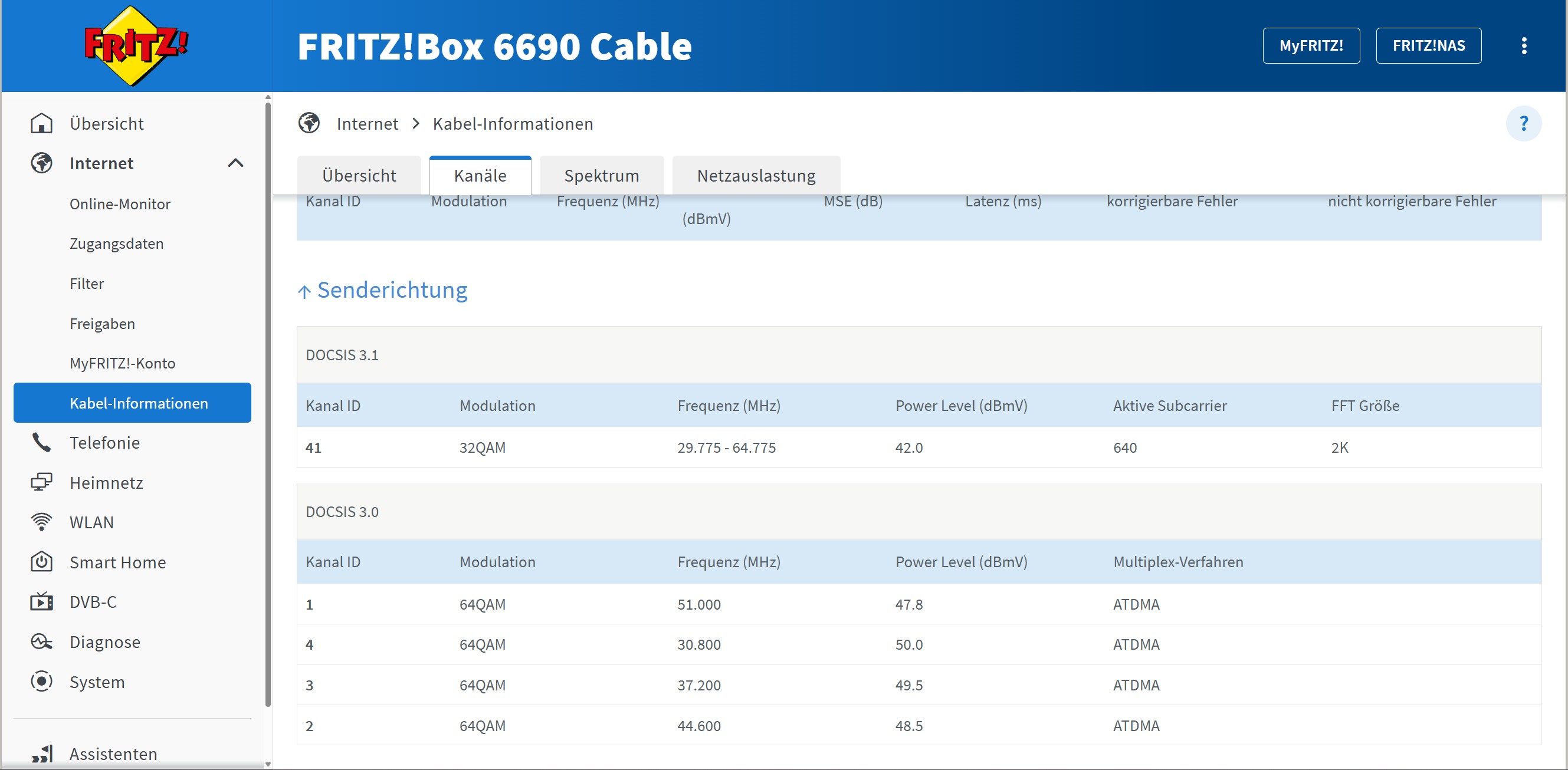Image resolution: width=1568 pixels, height=770 pixels.
Task: Click the DVB-C television icon
Action: 41,601
